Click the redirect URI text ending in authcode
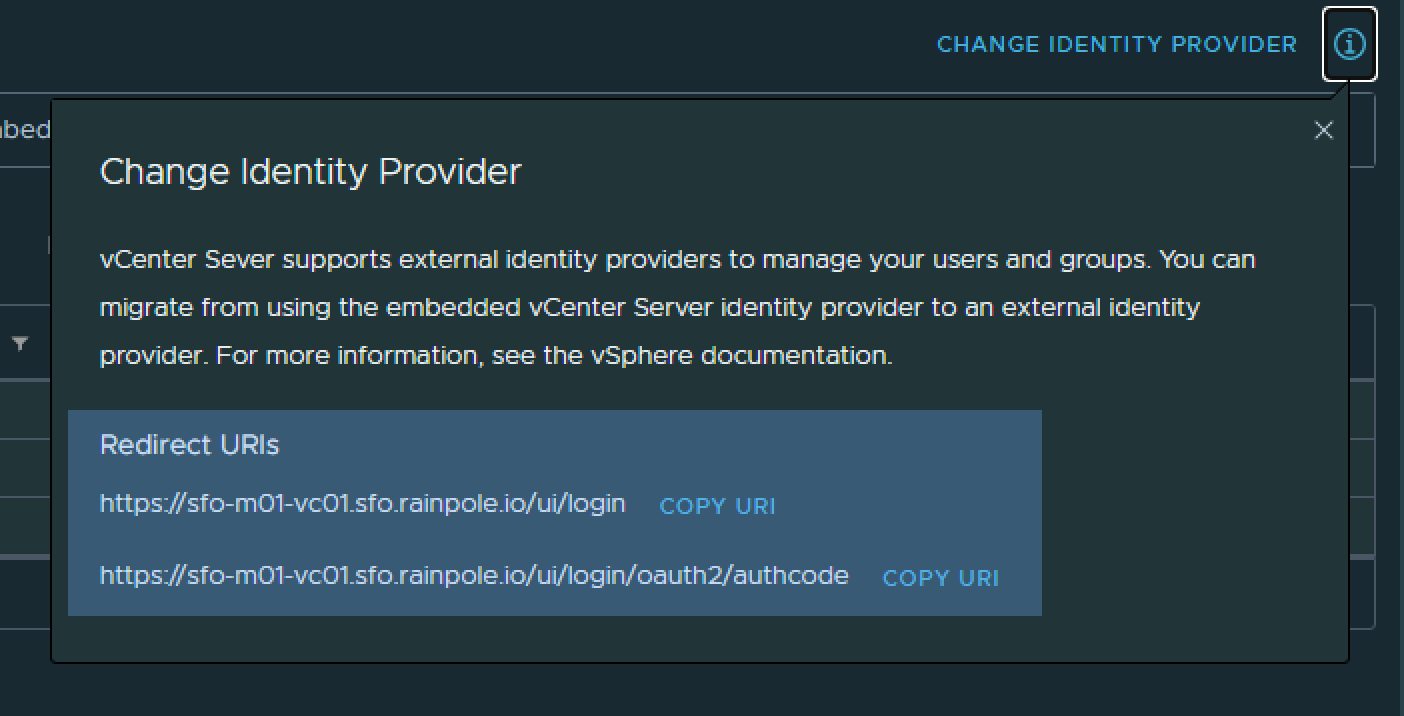Image resolution: width=1404 pixels, height=716 pixels. pos(474,575)
